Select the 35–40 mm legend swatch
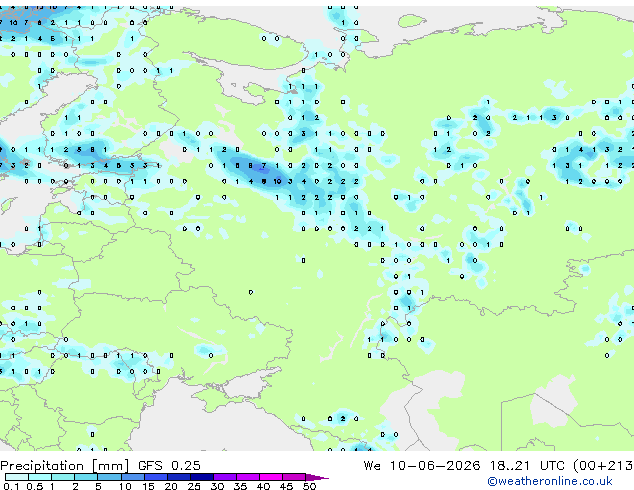Screen dimensions: 634x490 (248, 477)
